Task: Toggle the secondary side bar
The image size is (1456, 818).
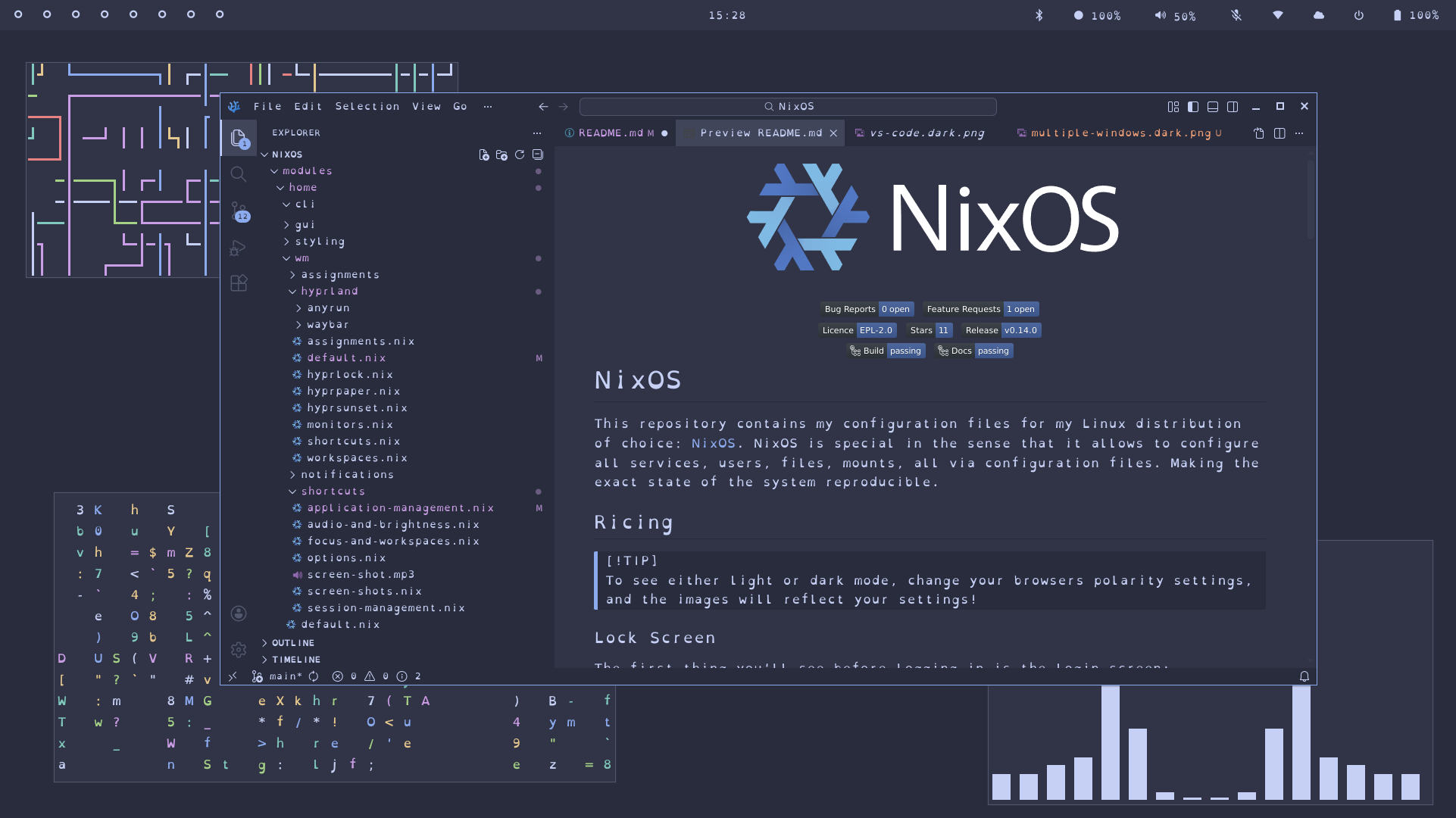Action: pos(1233,106)
